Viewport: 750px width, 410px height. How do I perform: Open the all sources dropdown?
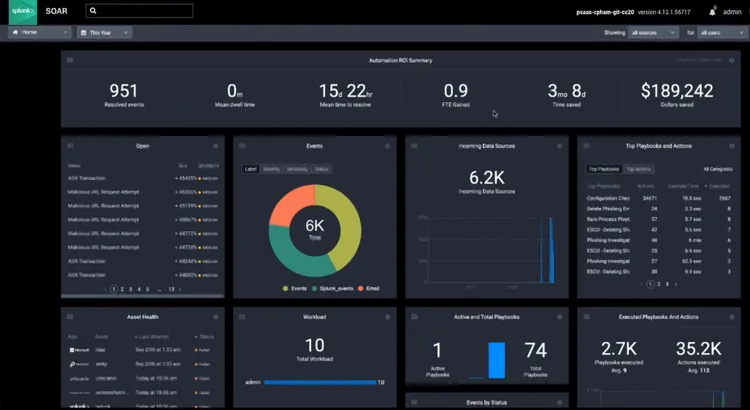(x=653, y=32)
